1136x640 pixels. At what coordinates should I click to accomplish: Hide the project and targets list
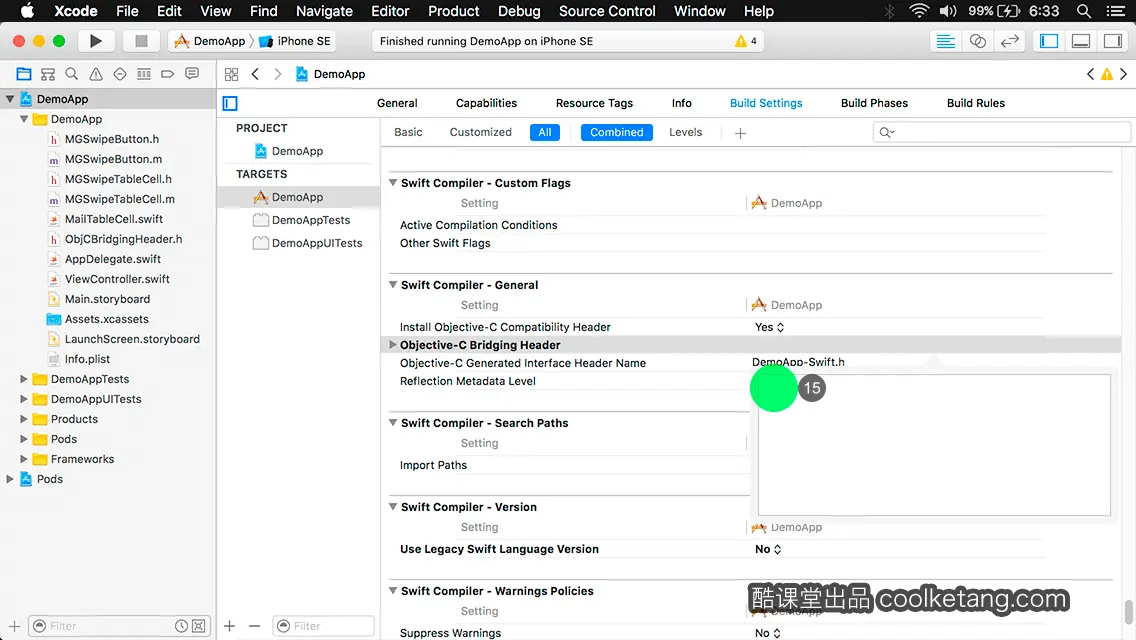[230, 104]
